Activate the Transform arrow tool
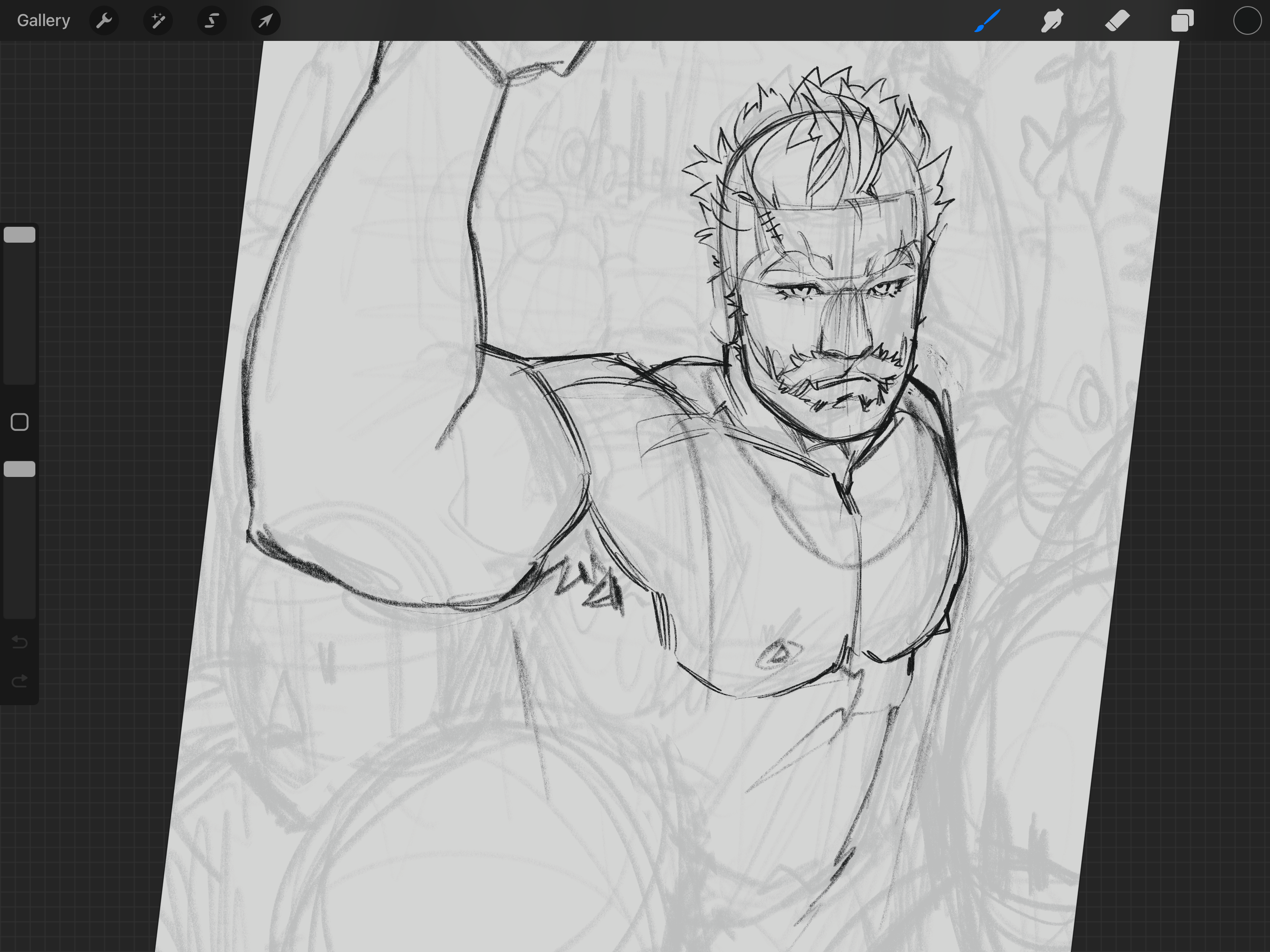Screen dimensions: 1270x952 point(266,20)
